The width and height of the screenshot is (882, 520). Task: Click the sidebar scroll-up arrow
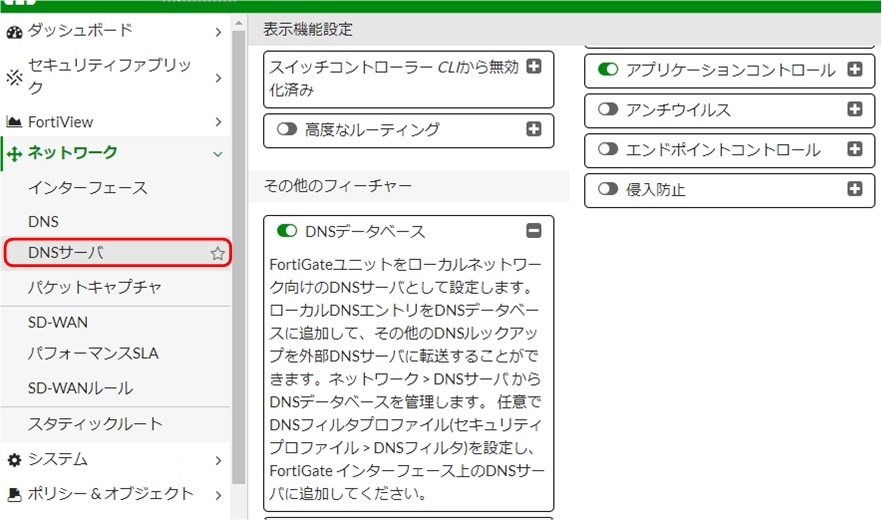pos(238,24)
